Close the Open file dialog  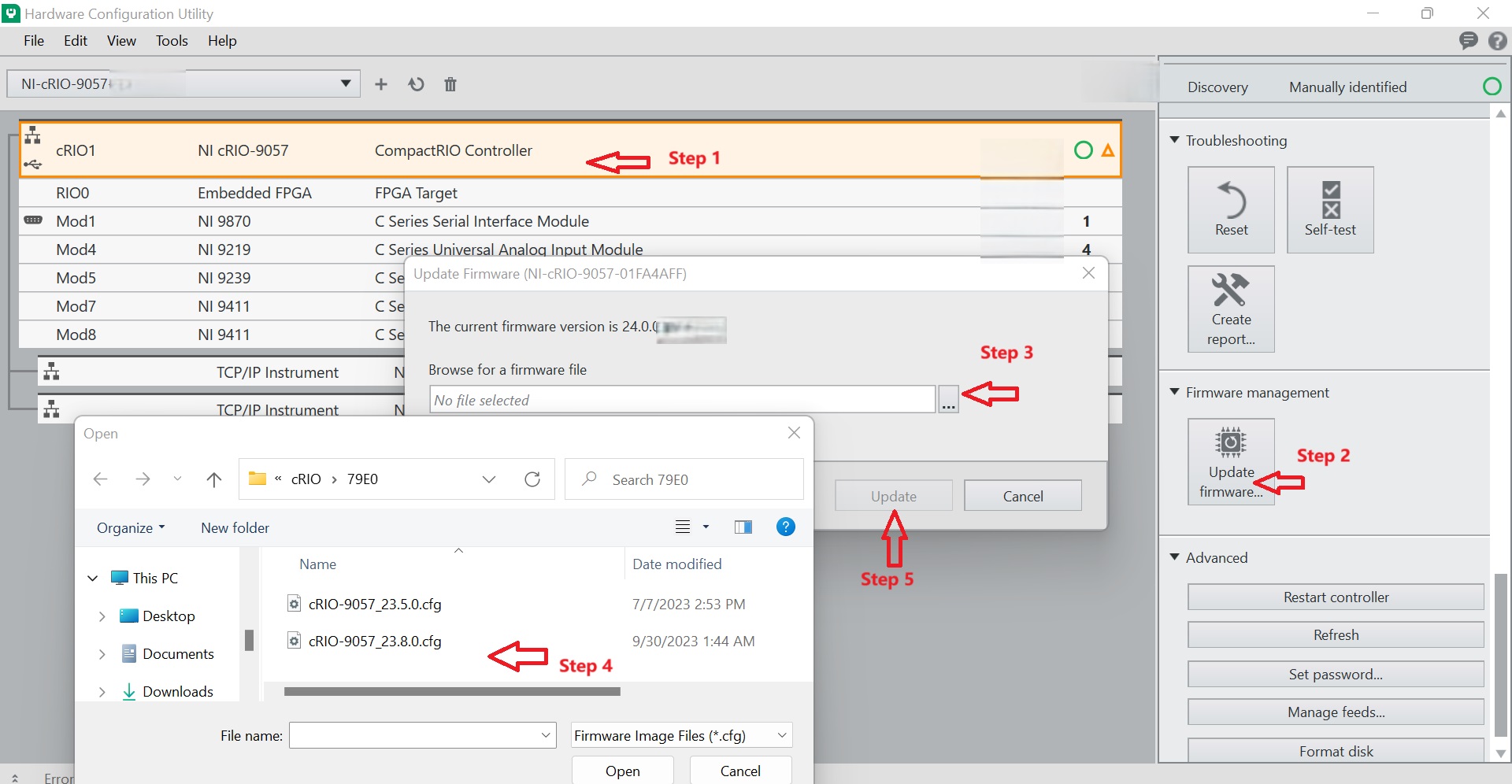(794, 433)
